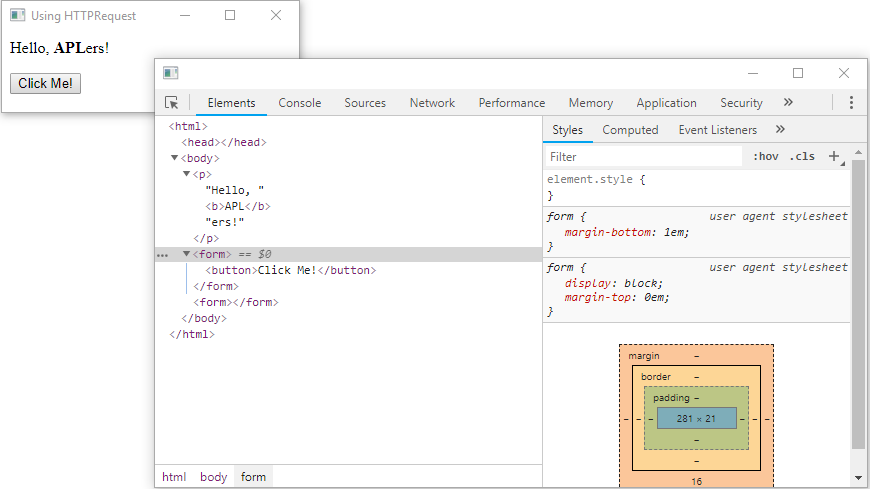Select body in the breadcrumb bar

pos(213,477)
